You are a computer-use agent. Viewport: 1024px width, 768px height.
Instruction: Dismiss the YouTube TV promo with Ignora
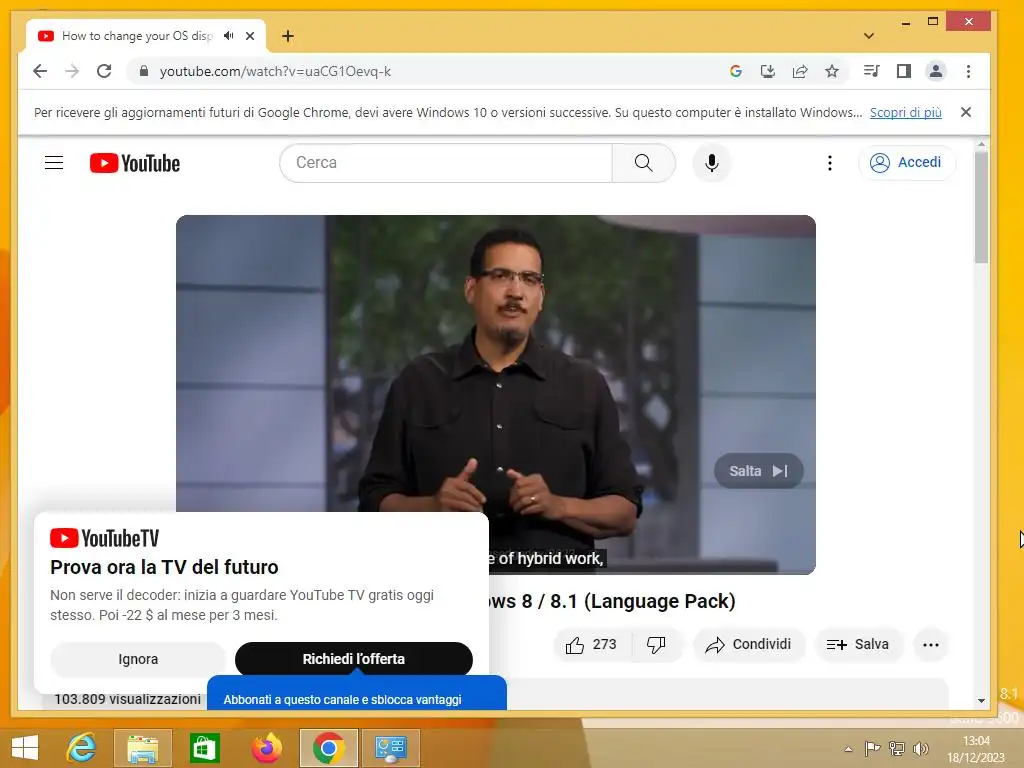pos(138,660)
